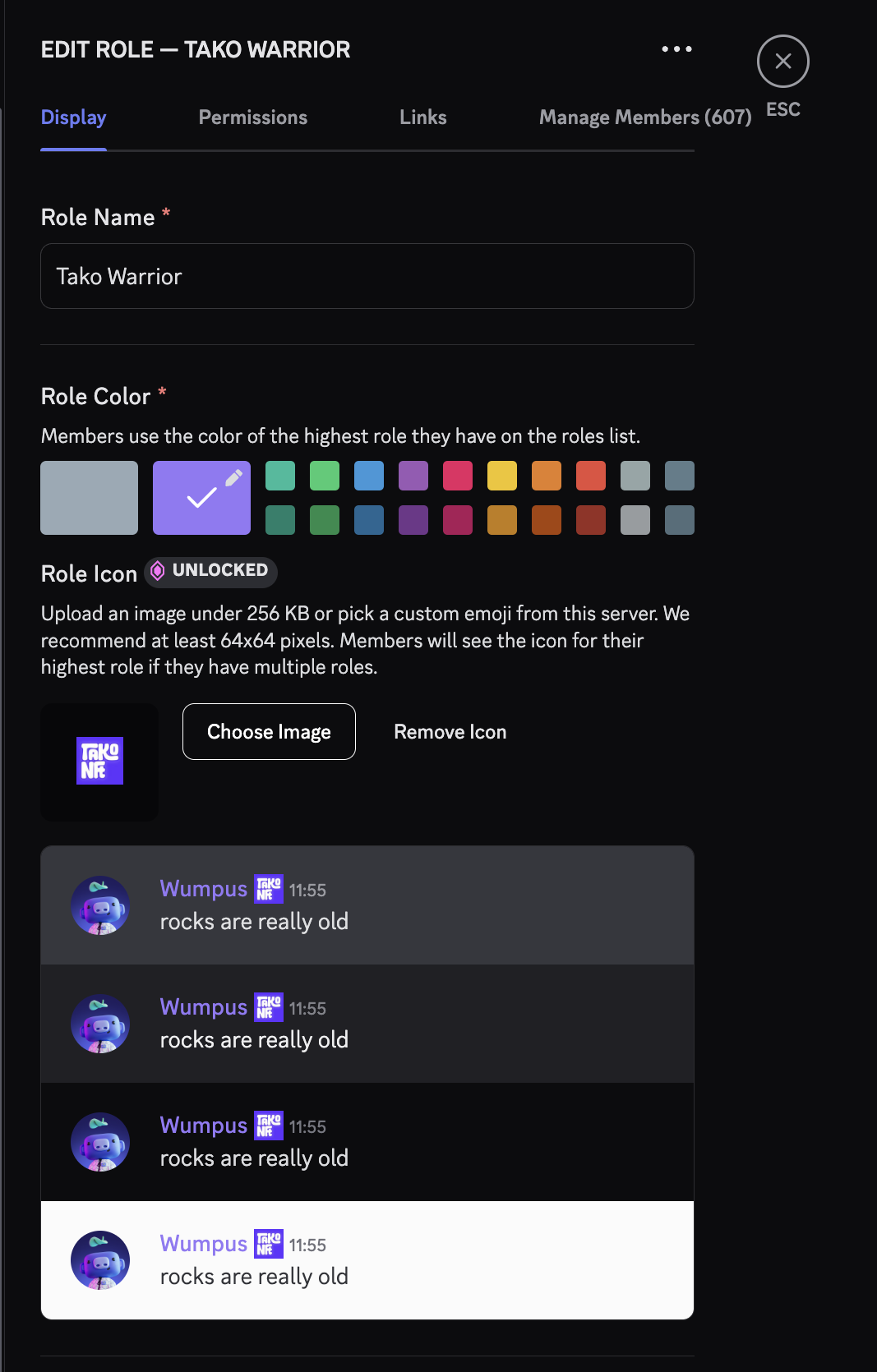Click the Role Name input field
The image size is (877, 1372).
click(367, 276)
